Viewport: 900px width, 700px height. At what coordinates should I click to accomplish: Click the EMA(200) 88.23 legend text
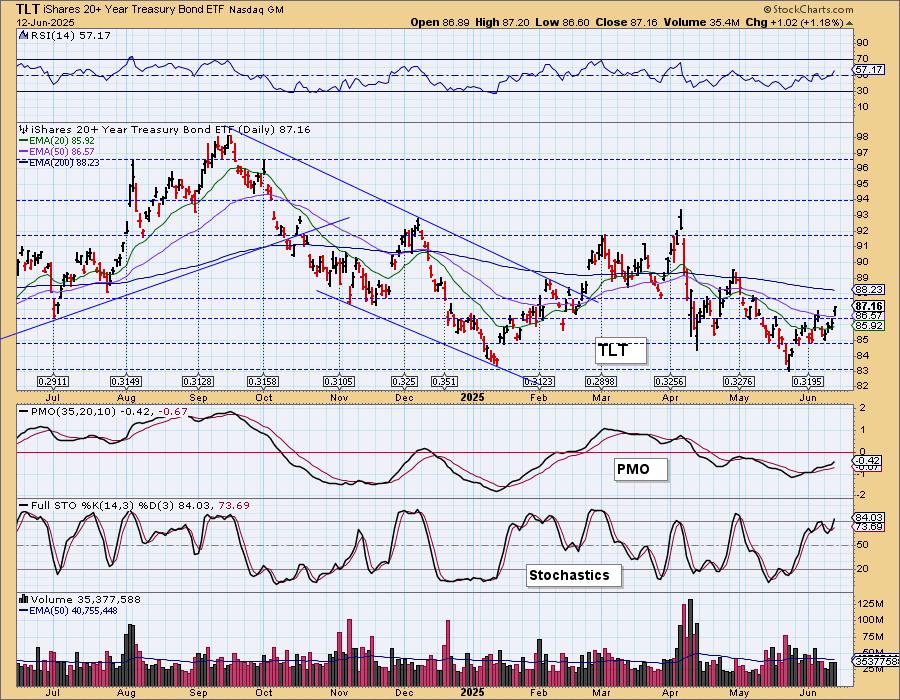[64, 162]
